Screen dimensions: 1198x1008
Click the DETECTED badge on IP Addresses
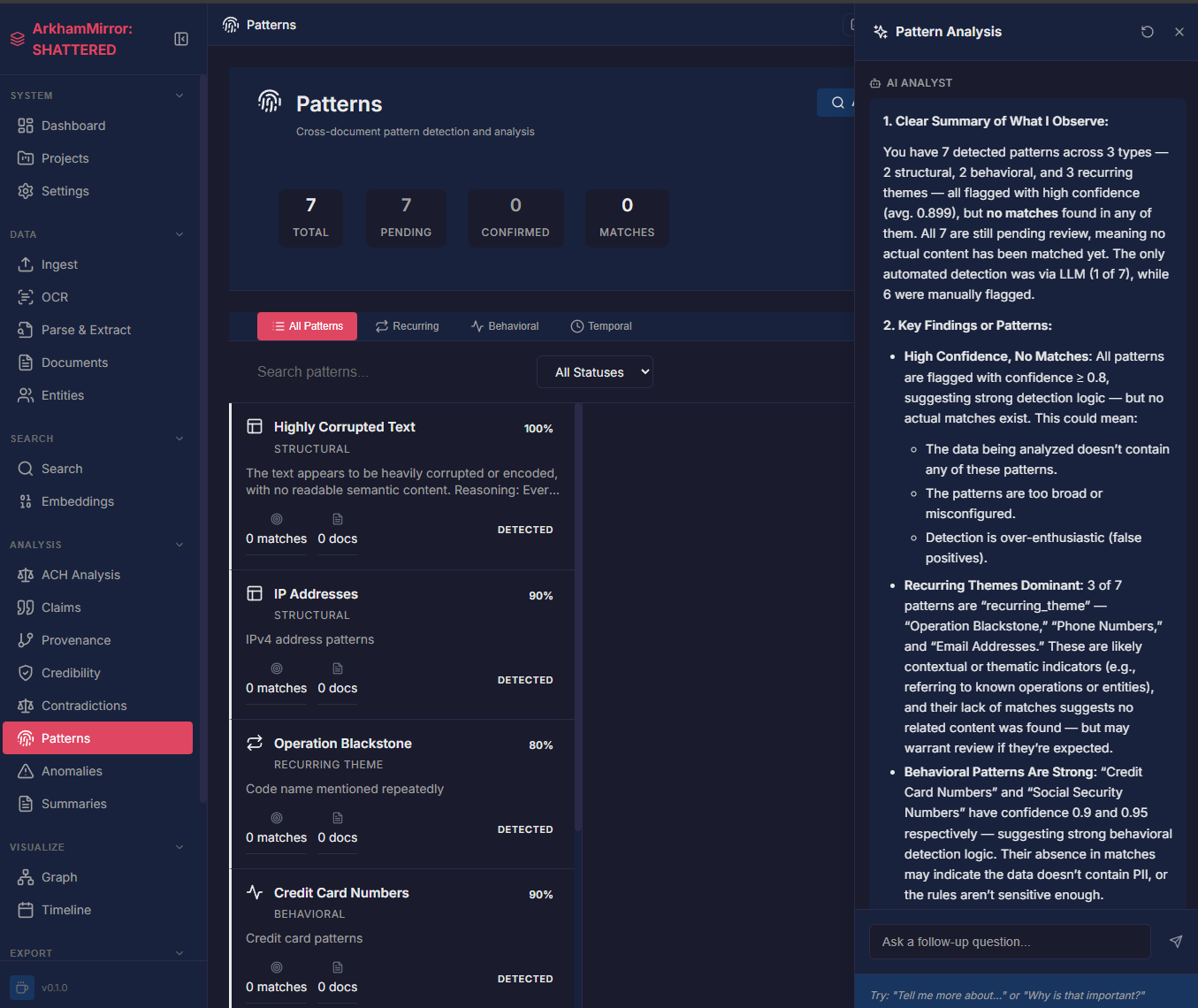tap(525, 680)
